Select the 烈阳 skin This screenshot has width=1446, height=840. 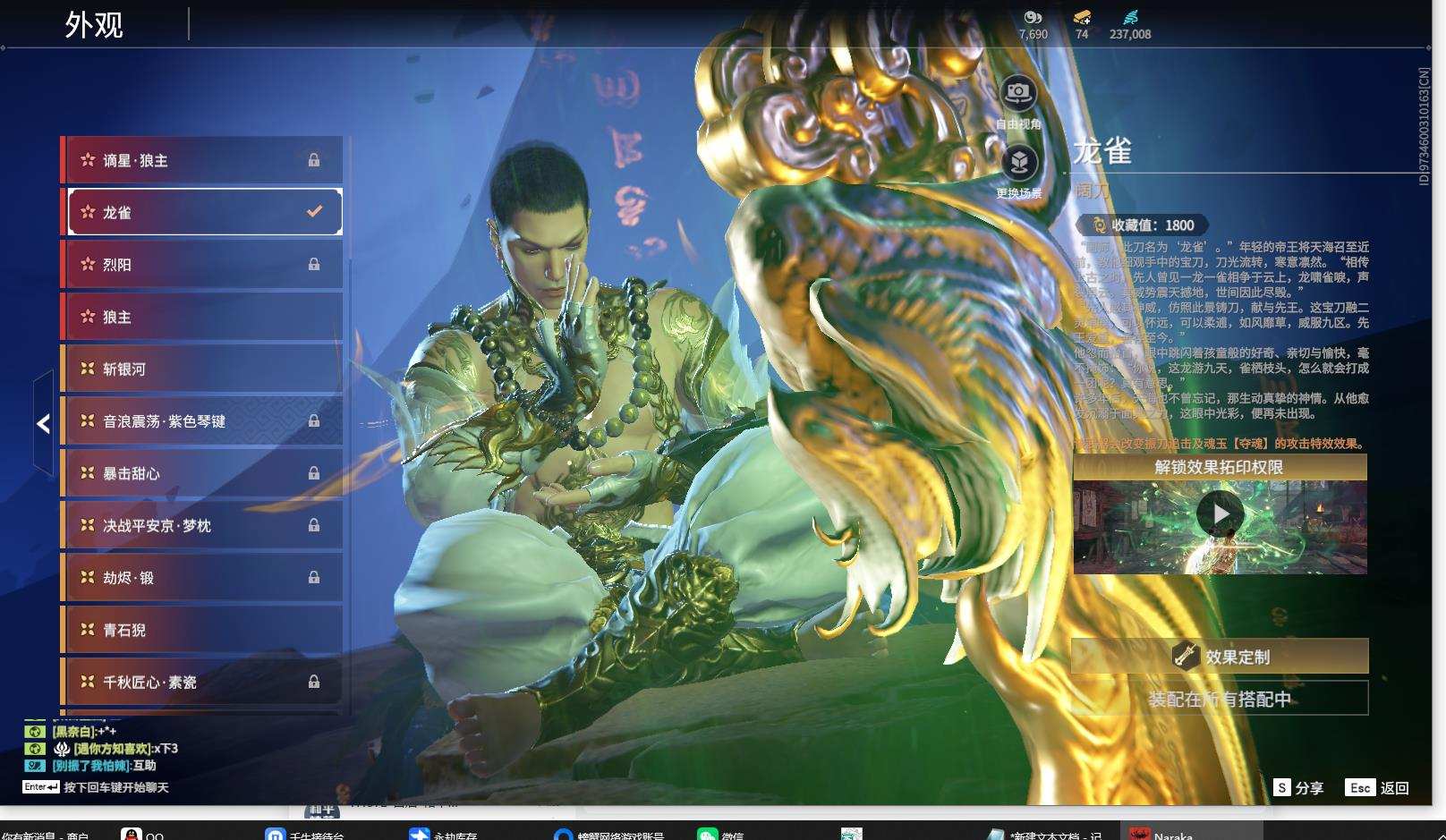tap(202, 265)
